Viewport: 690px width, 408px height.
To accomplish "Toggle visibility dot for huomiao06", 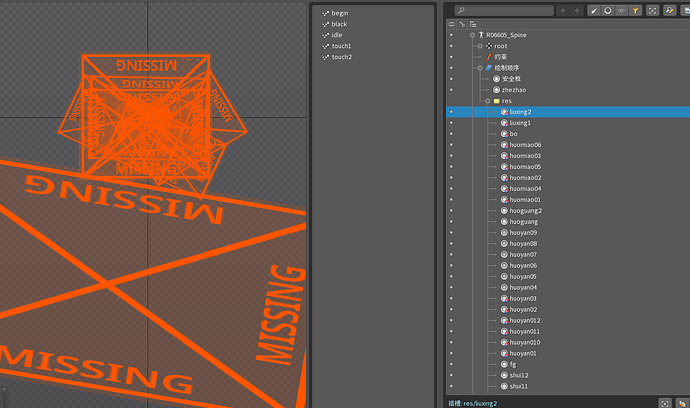I will pyautogui.click(x=451, y=145).
